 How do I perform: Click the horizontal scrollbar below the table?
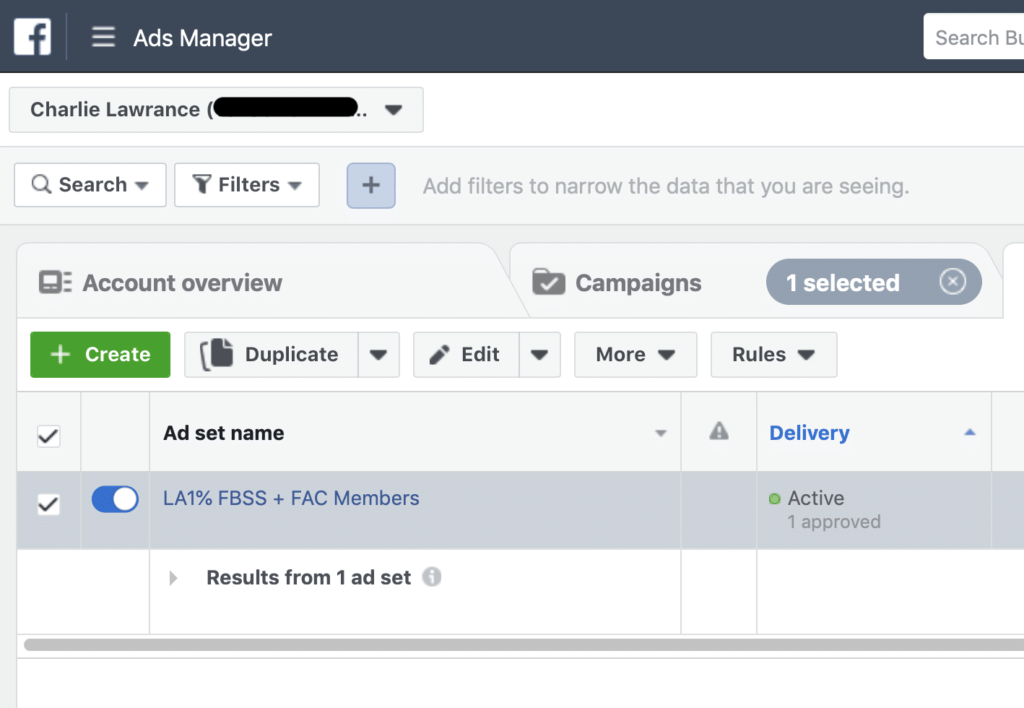point(524,645)
